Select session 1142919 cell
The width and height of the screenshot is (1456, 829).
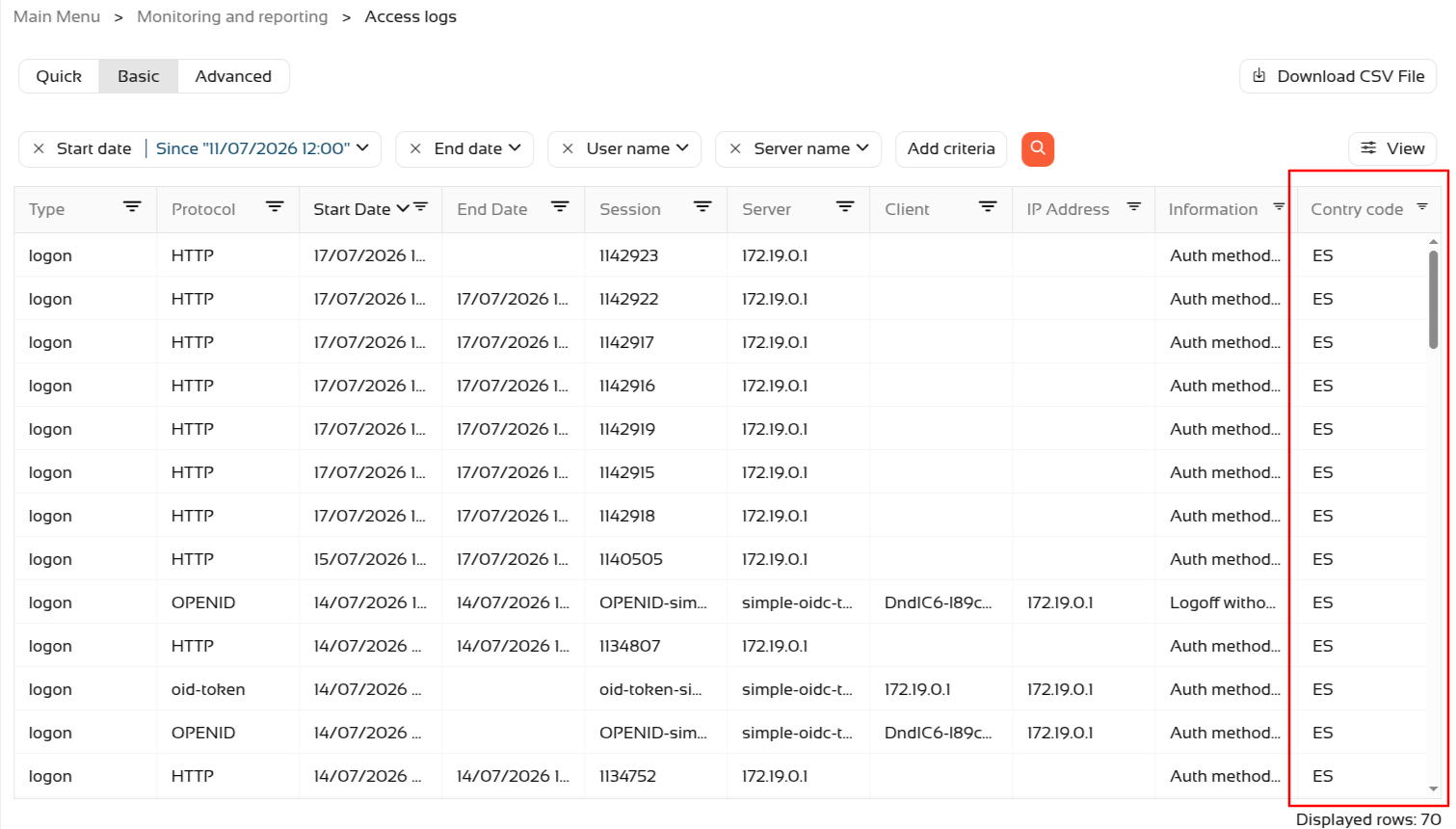coord(655,429)
